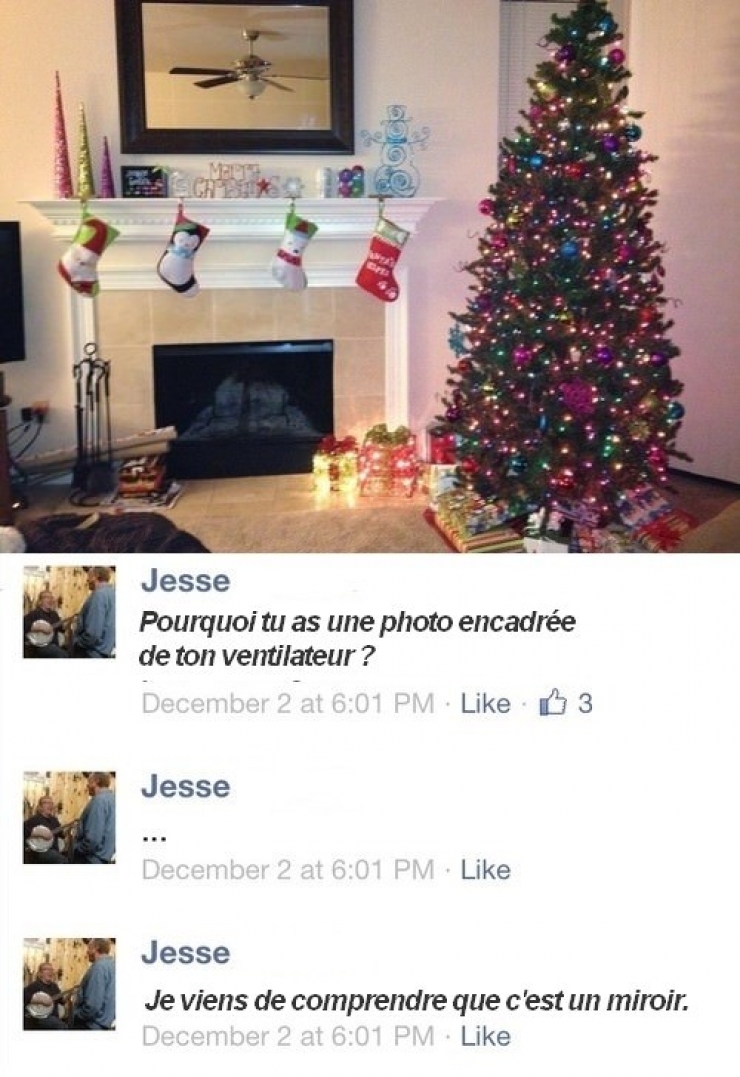Click Jesse's avatar on the last comment

[69, 984]
